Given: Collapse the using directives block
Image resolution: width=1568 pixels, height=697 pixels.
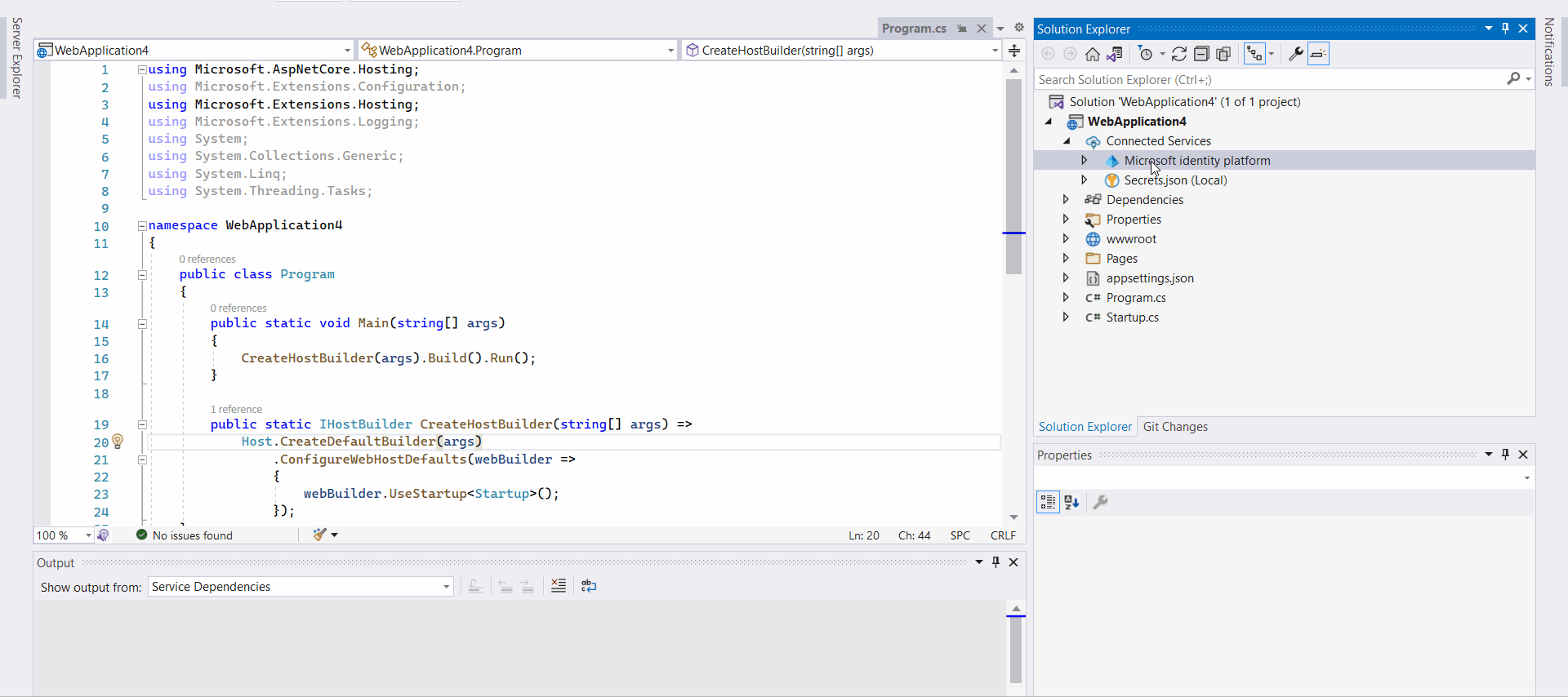Looking at the screenshot, I should coord(142,70).
